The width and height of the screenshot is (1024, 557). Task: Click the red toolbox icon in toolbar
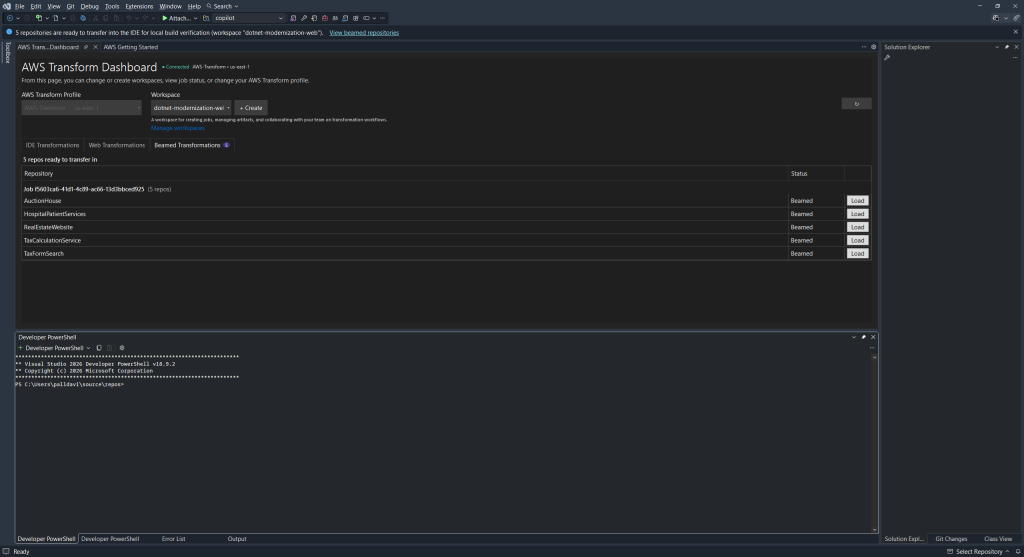pos(325,18)
